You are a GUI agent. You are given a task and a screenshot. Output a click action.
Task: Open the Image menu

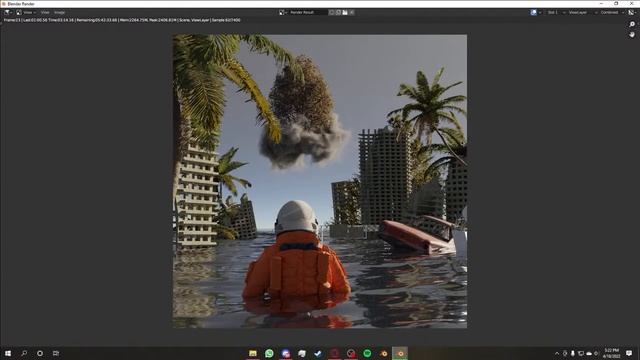60,13
